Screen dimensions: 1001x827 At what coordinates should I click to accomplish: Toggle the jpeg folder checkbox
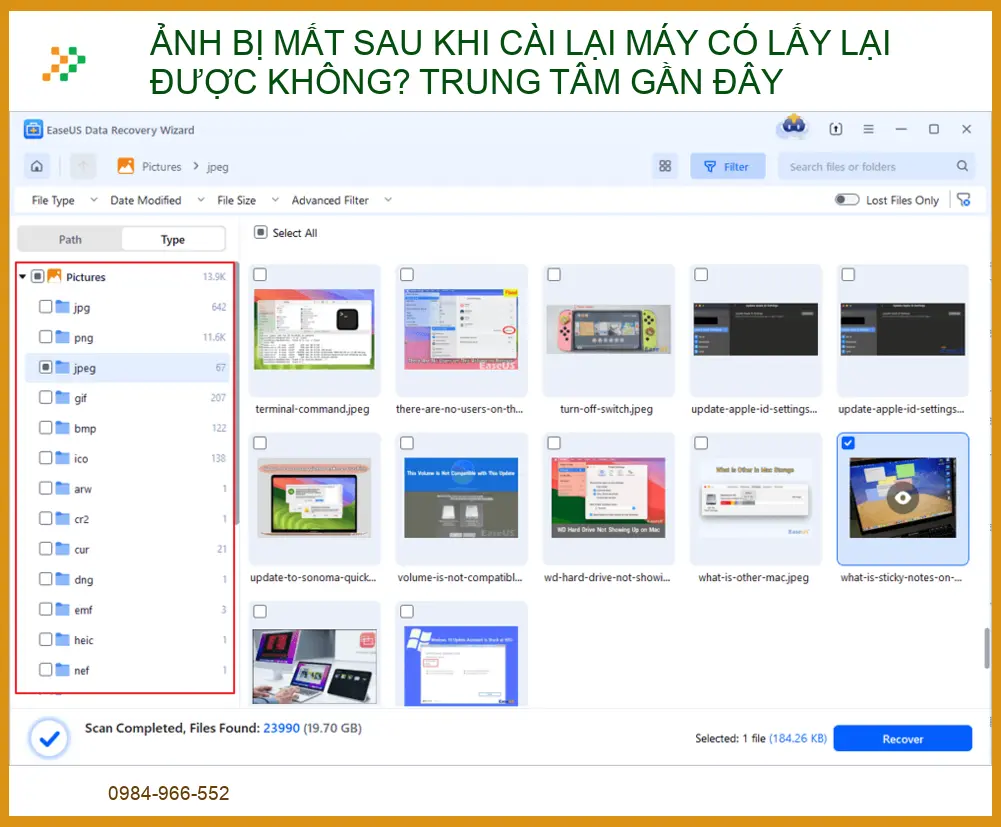(45, 367)
